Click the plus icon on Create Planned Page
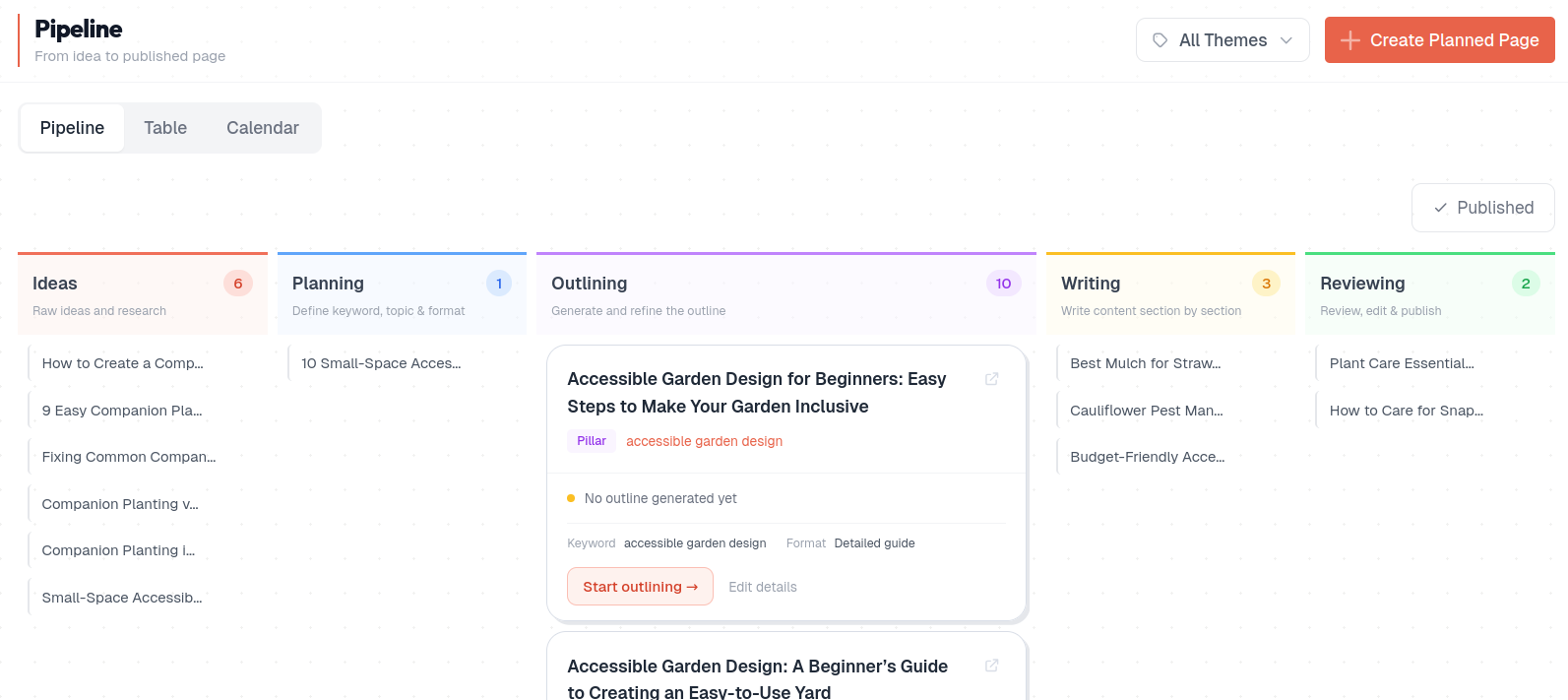 [x=1350, y=40]
